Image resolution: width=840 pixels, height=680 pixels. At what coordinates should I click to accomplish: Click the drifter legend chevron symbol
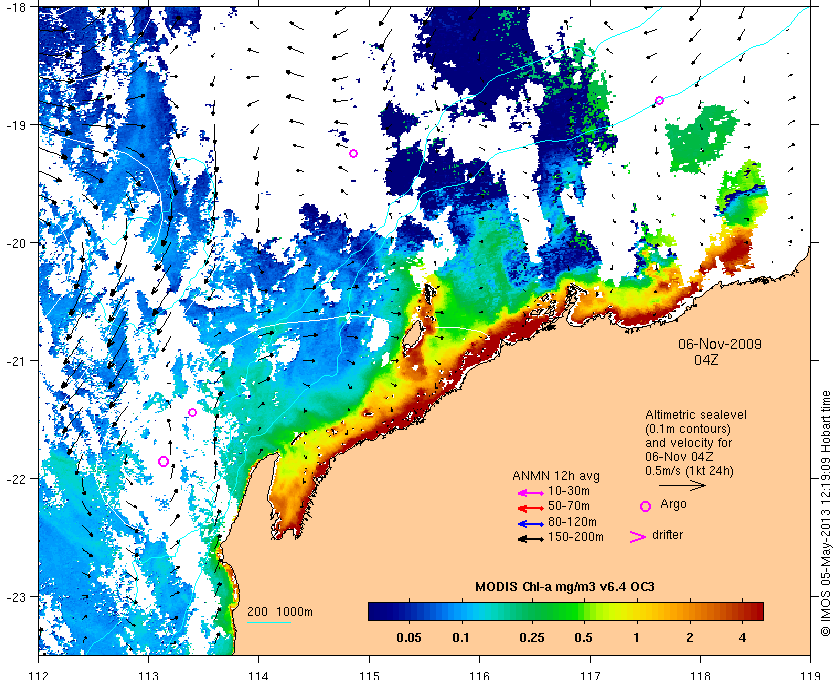pyautogui.click(x=638, y=537)
